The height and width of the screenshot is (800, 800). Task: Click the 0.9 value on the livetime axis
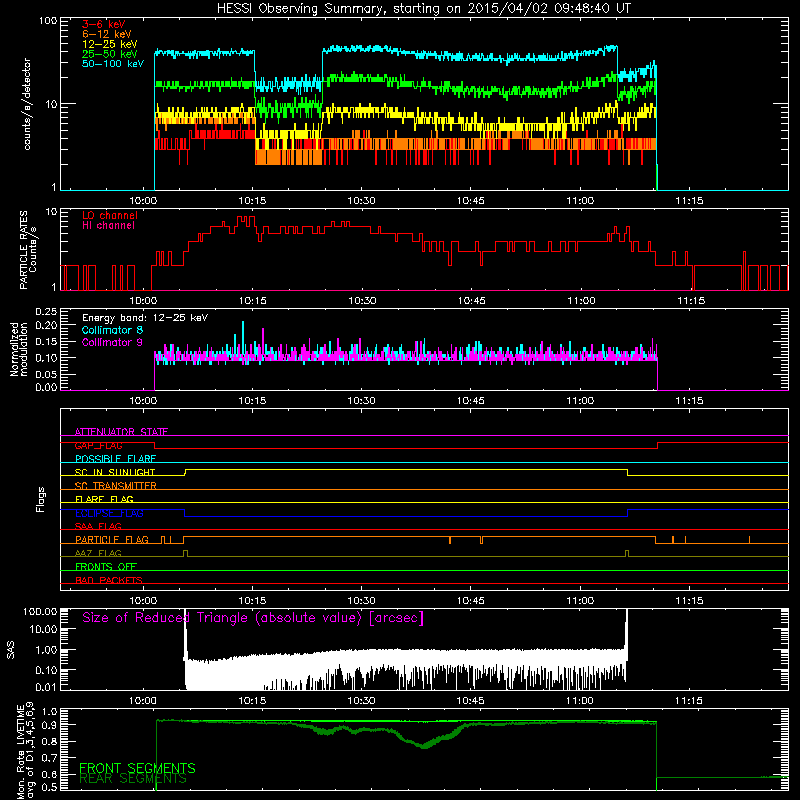tap(51, 726)
